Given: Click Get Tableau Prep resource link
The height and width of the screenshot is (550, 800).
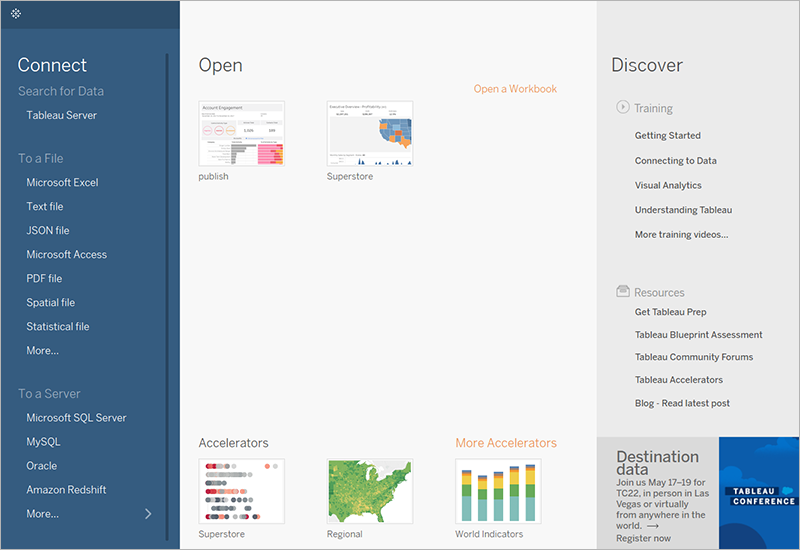Looking at the screenshot, I should (670, 312).
